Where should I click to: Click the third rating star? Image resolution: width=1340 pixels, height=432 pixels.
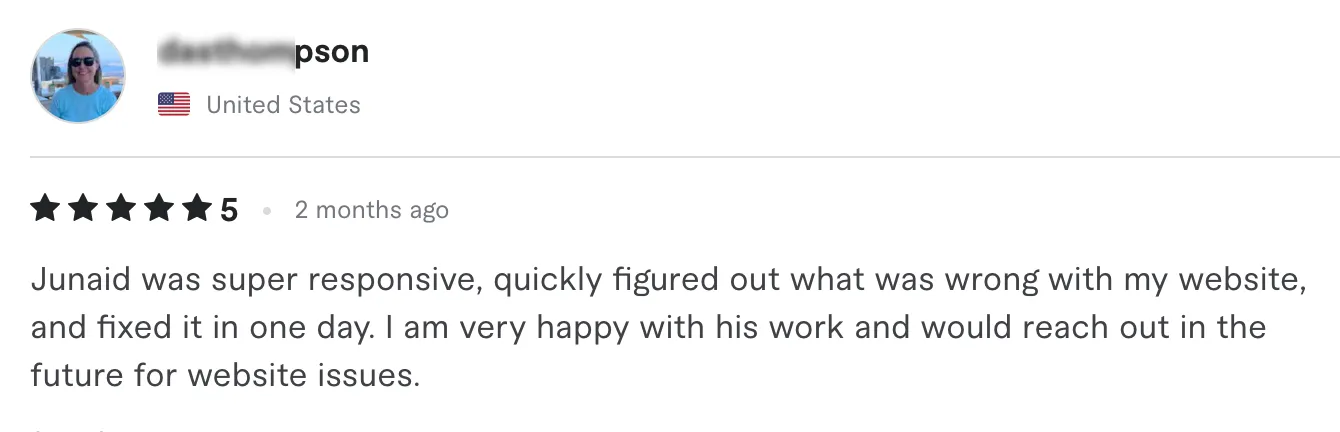(121, 210)
